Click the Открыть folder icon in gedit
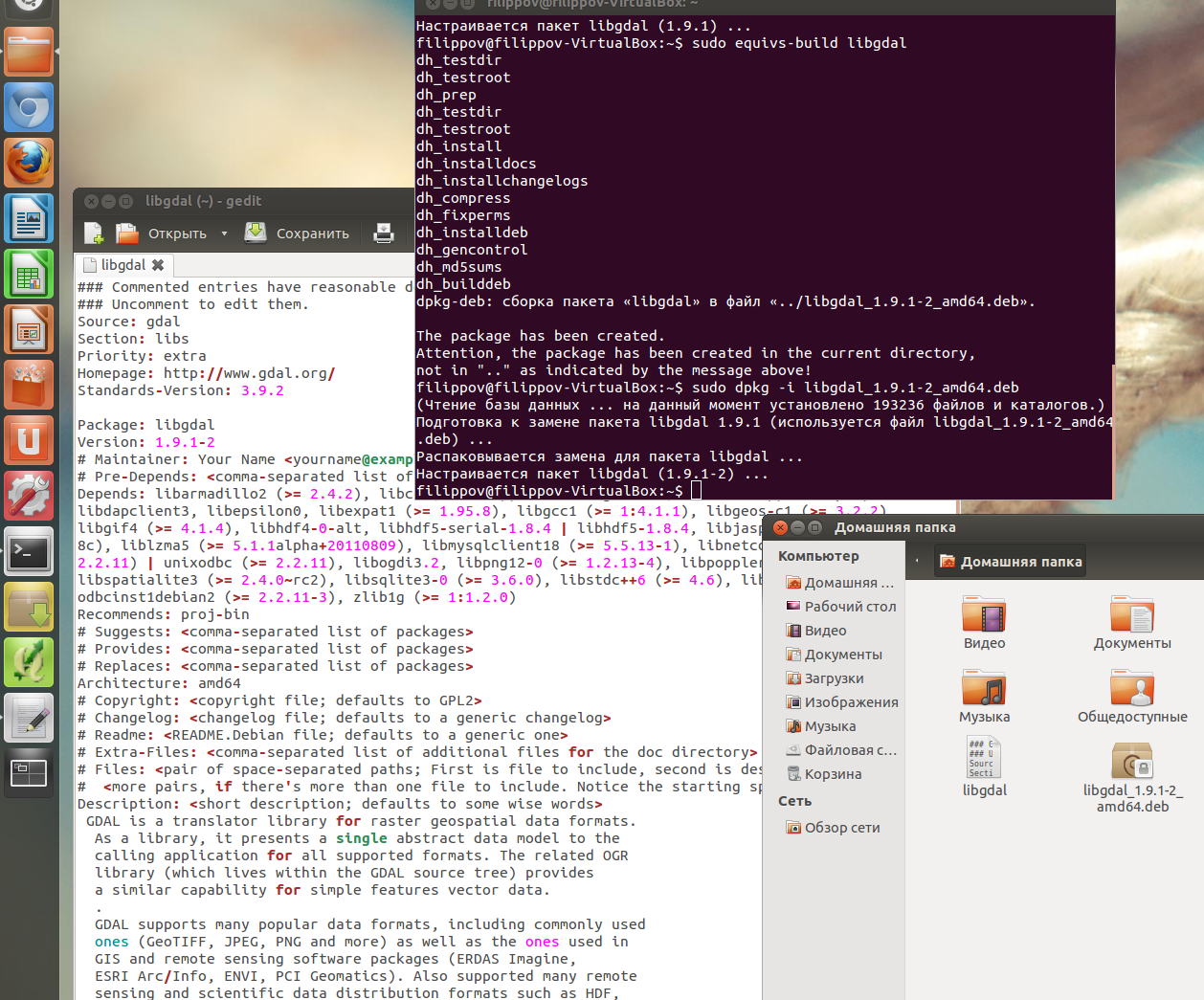 127,233
